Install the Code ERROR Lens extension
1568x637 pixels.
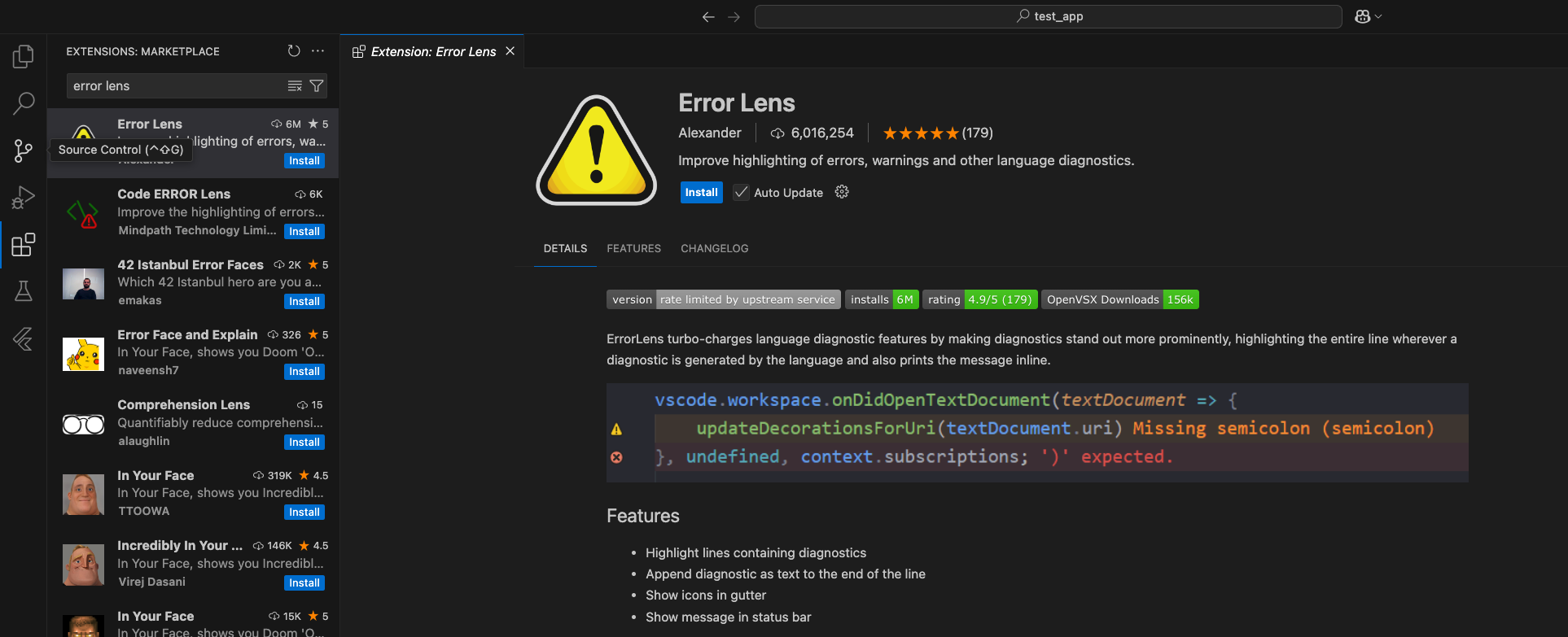coord(304,232)
